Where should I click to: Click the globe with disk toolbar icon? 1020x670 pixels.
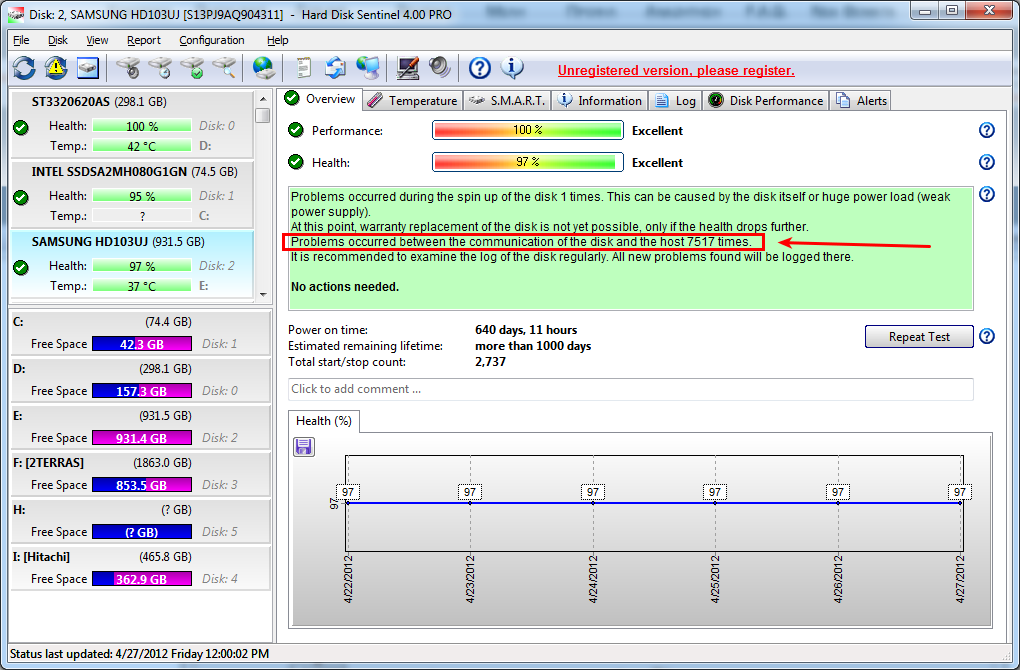[x=263, y=68]
